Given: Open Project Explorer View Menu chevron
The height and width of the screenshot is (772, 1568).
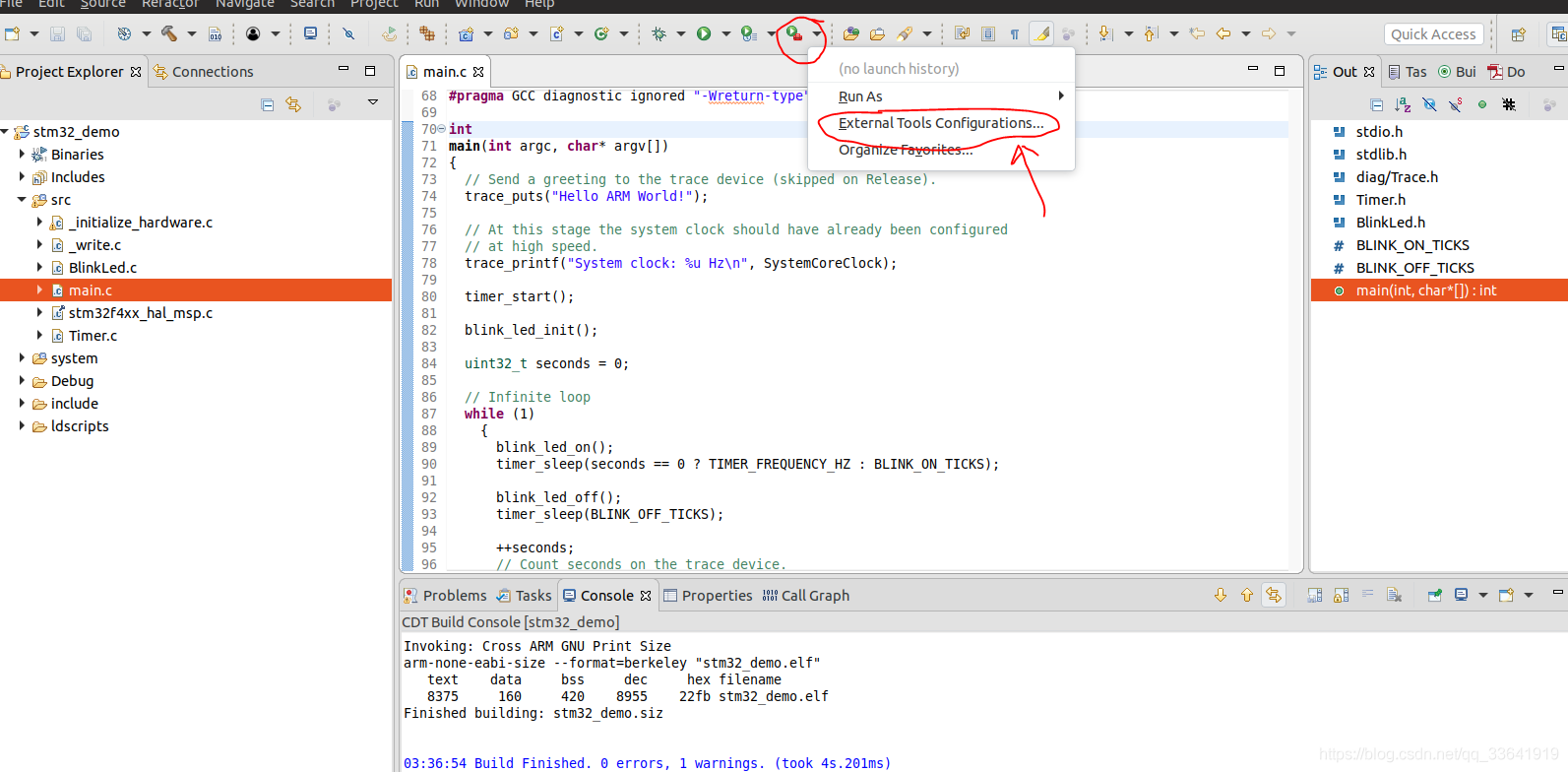Looking at the screenshot, I should pyautogui.click(x=373, y=102).
